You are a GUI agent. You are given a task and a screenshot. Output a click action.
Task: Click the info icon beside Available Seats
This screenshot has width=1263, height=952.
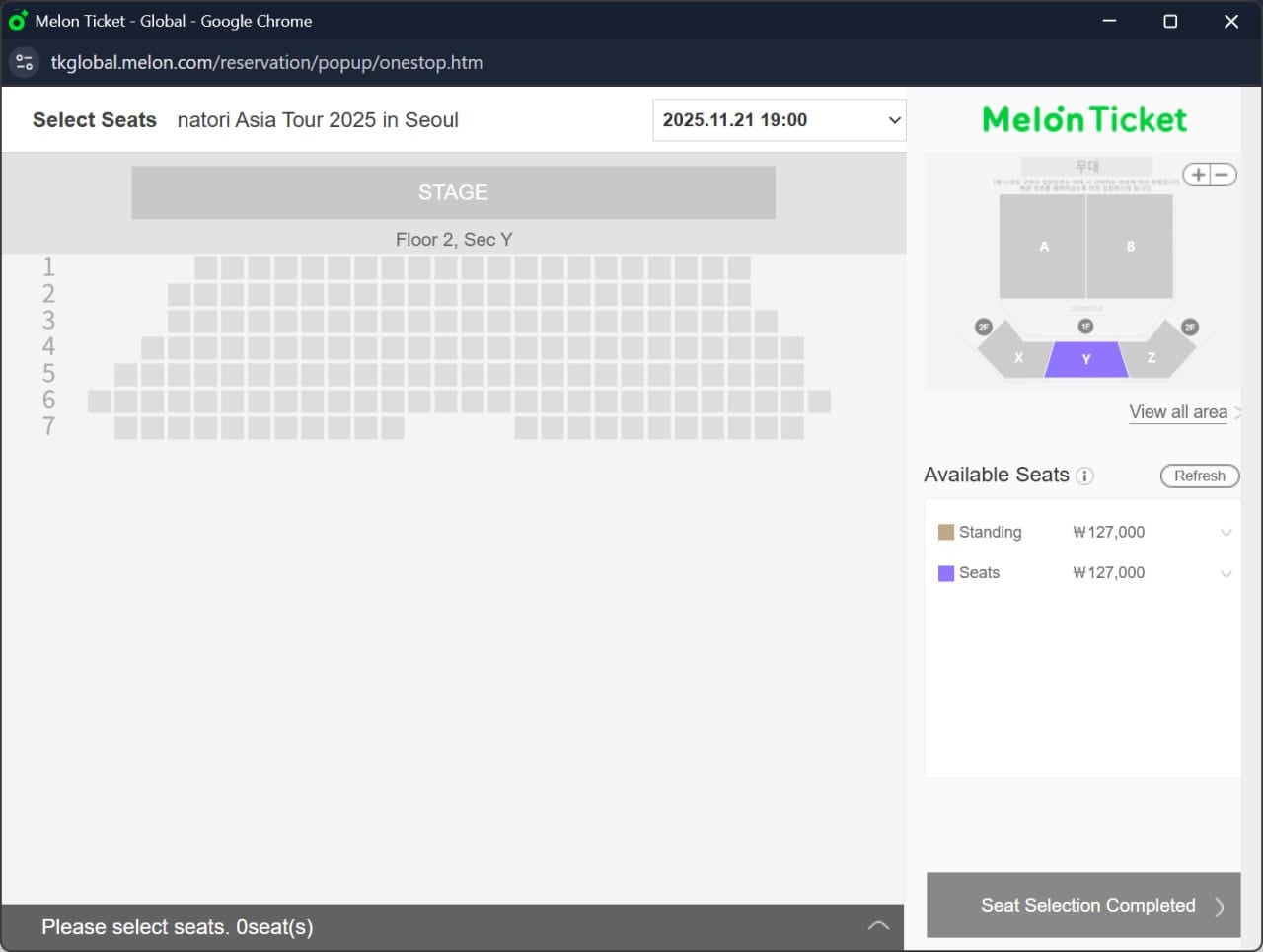coord(1085,476)
